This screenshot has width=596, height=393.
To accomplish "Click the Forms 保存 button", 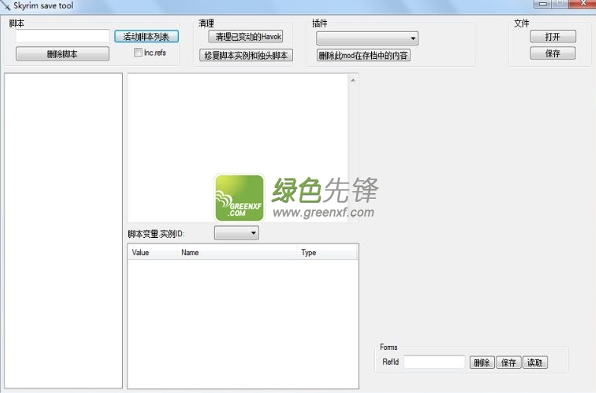I will (x=509, y=363).
